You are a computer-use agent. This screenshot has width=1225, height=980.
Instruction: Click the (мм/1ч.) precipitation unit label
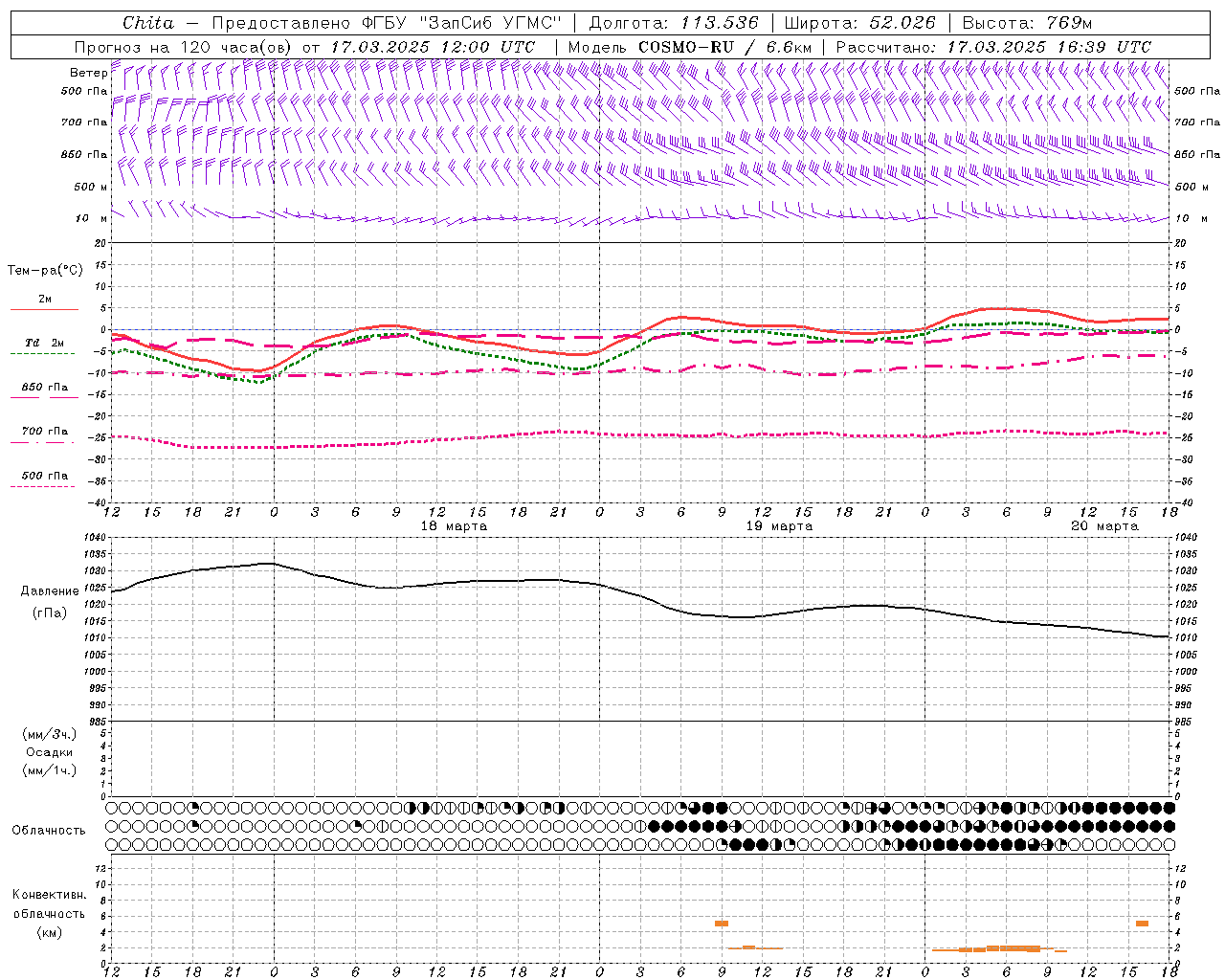(x=50, y=770)
